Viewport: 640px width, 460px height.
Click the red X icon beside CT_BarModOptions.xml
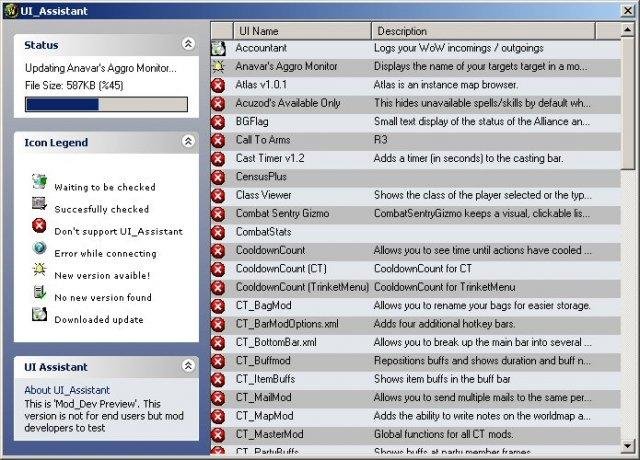(218, 324)
